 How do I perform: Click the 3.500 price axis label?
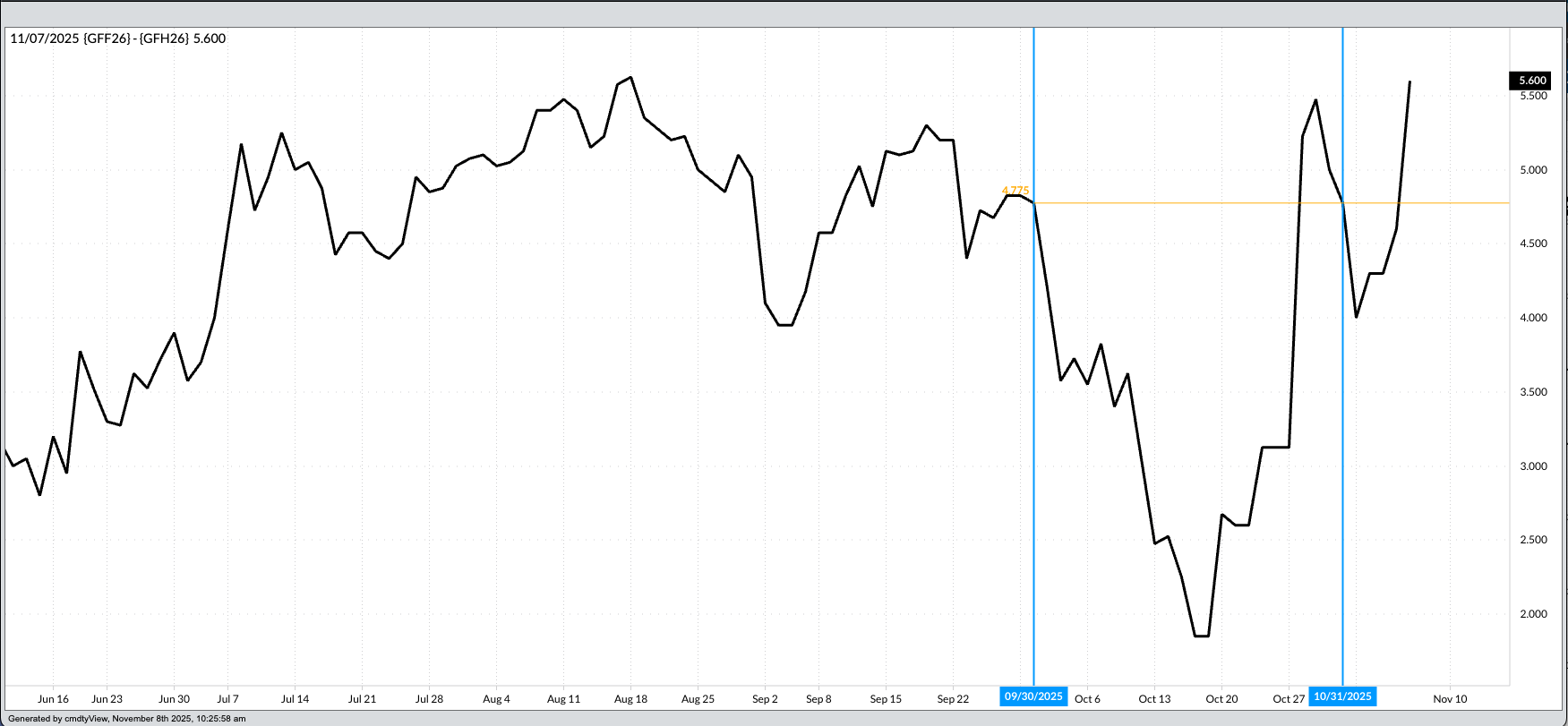[1533, 392]
